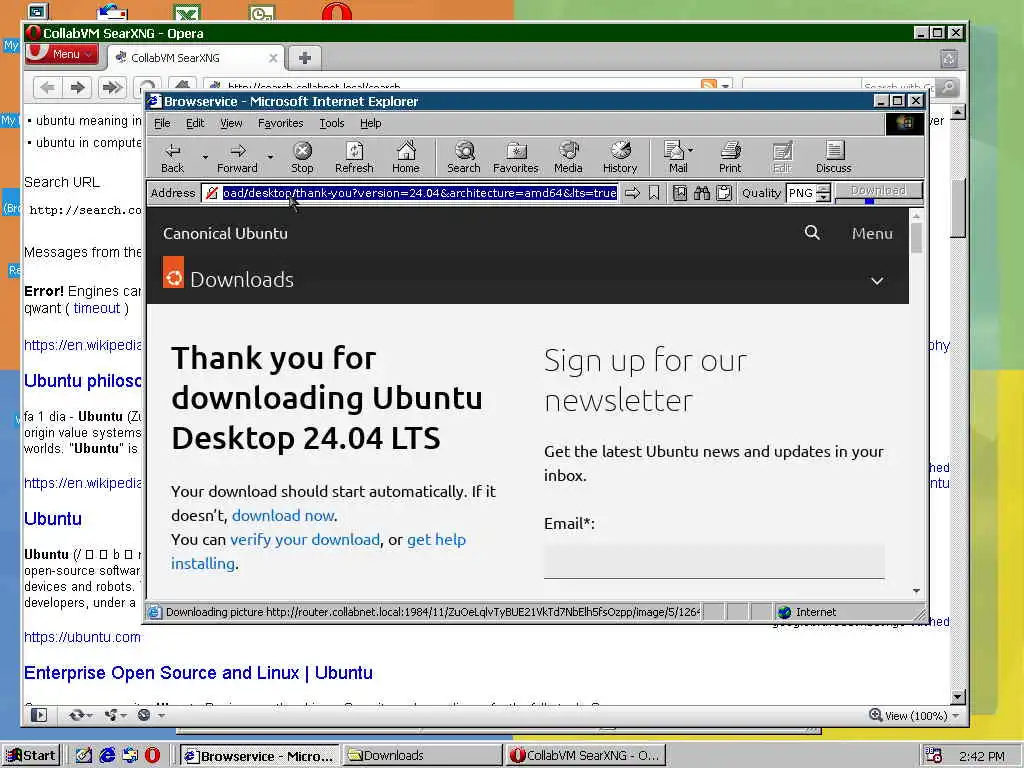This screenshot has height=768, width=1024.
Task: Stop page loading in Internet Explorer
Action: tap(302, 158)
